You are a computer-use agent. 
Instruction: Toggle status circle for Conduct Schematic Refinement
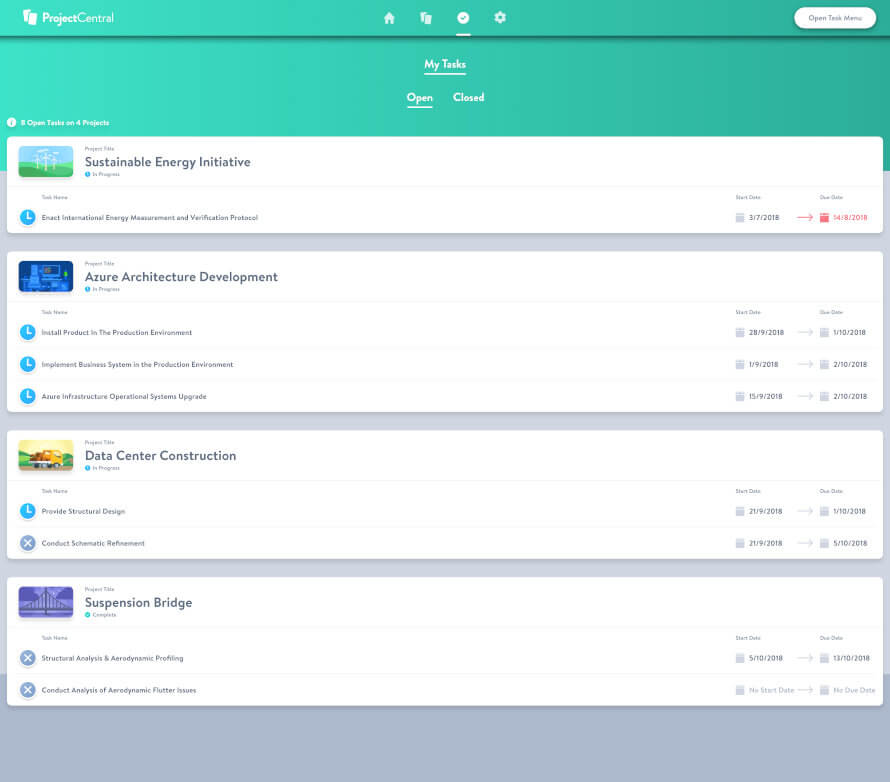tap(28, 543)
